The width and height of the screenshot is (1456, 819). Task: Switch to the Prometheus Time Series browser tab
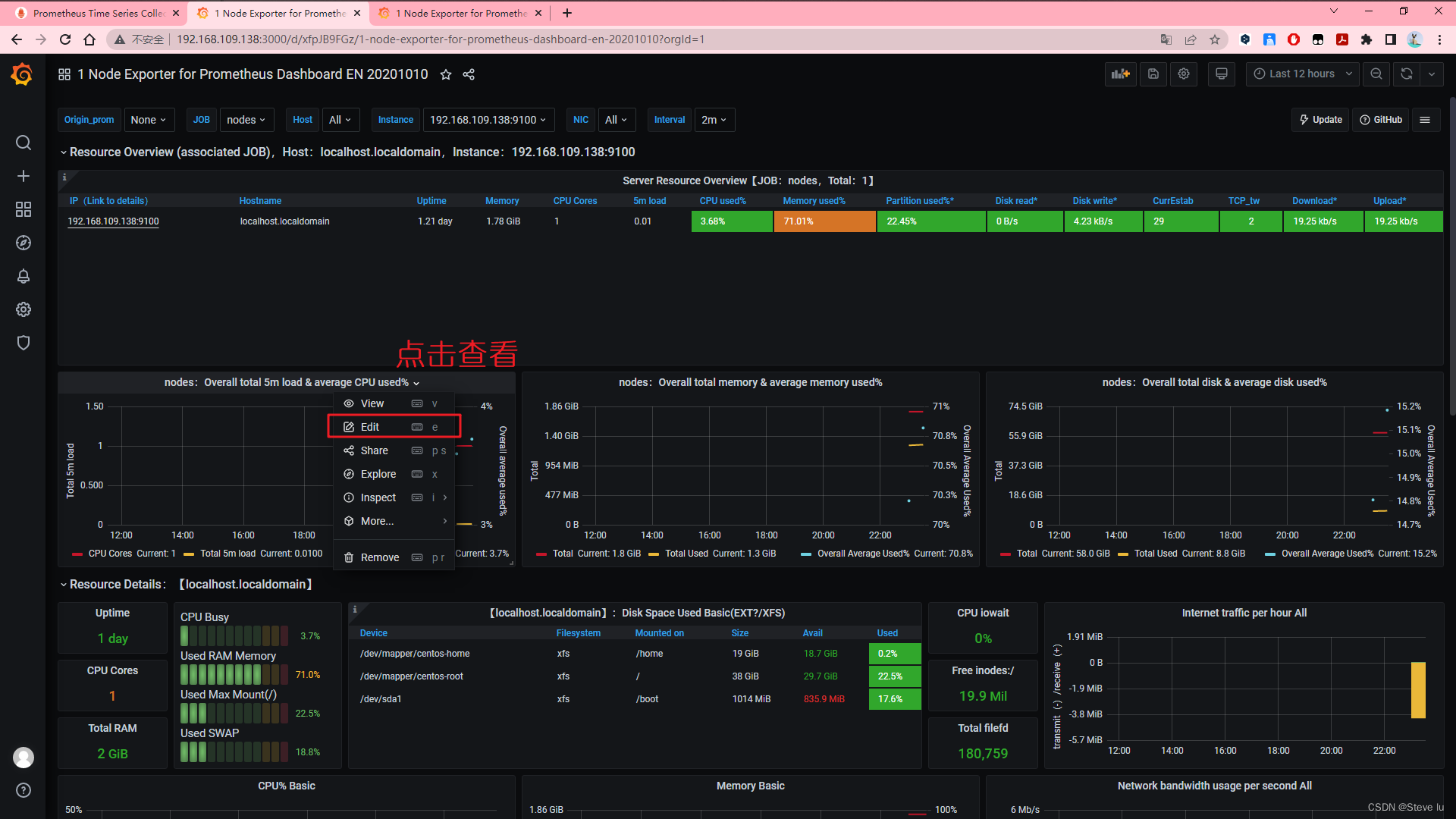(x=97, y=13)
